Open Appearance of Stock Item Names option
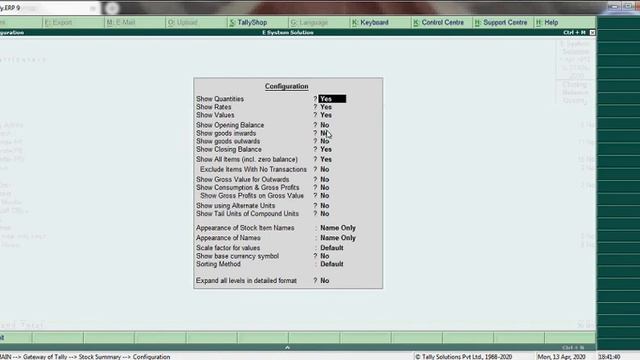640x360 pixels. pyautogui.click(x=338, y=228)
